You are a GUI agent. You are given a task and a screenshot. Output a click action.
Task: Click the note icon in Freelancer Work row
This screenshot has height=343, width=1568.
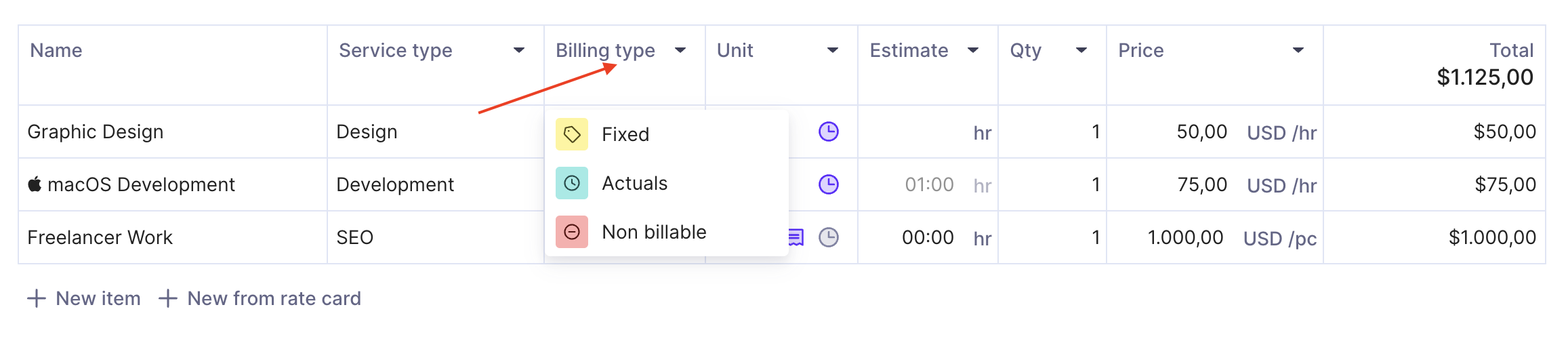coord(796,237)
